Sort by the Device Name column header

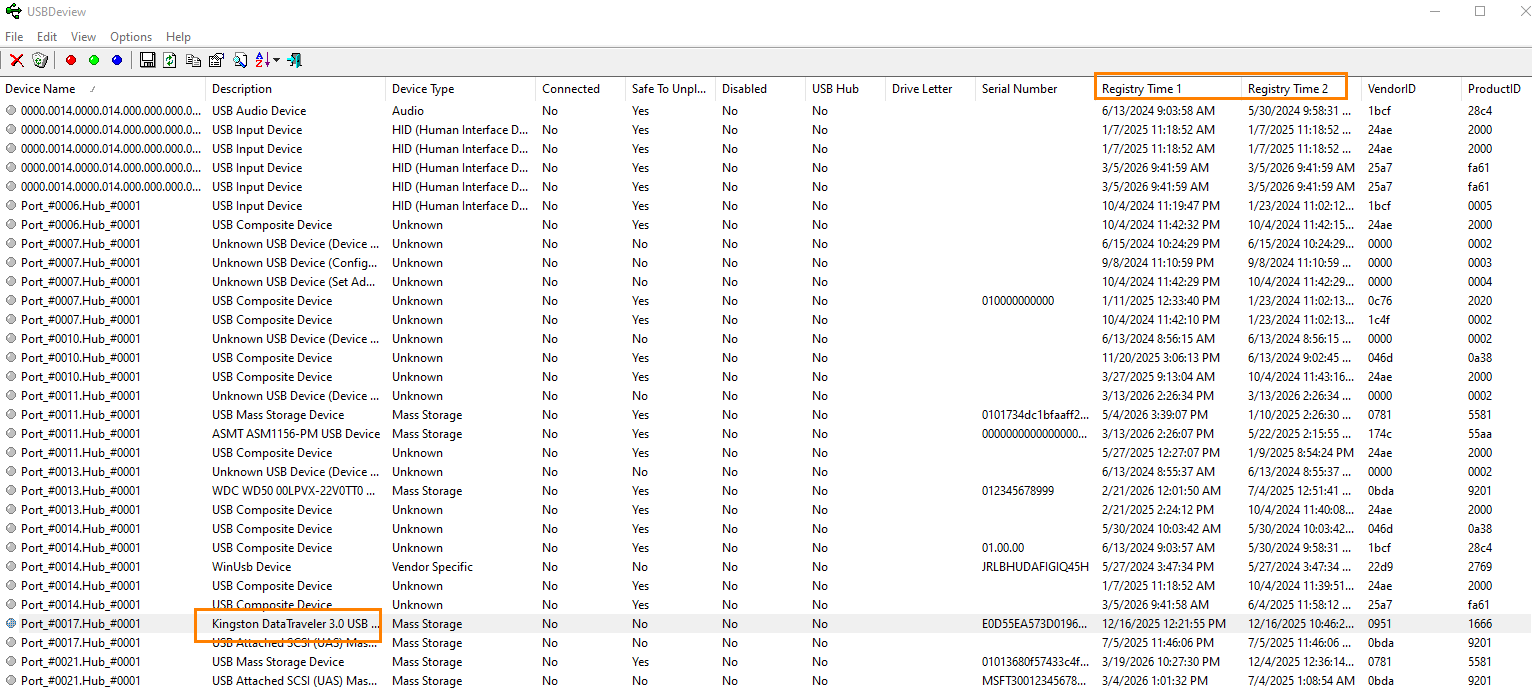(103, 89)
